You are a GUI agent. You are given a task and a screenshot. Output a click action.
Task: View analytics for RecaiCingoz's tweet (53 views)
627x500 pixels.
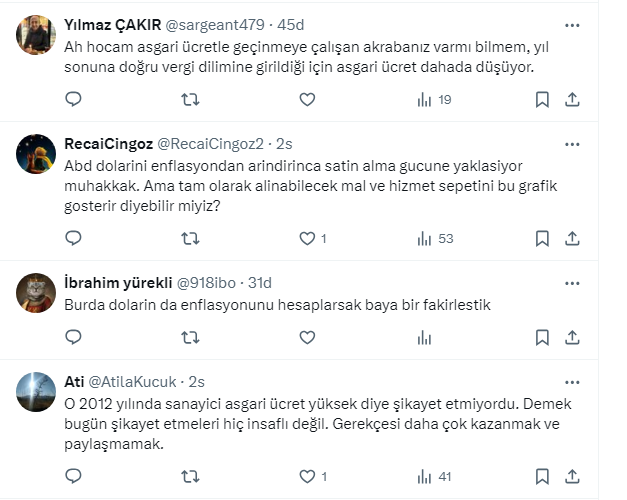coord(436,238)
